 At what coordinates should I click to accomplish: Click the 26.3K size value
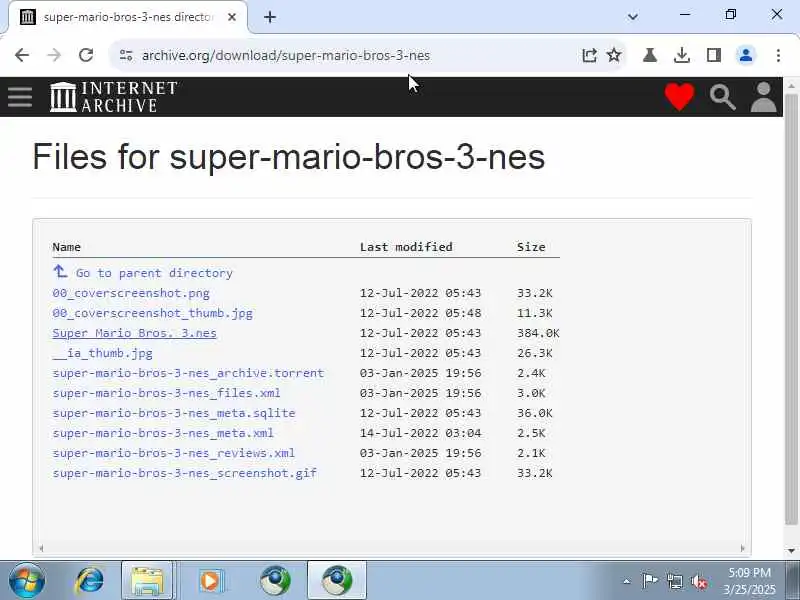535,353
